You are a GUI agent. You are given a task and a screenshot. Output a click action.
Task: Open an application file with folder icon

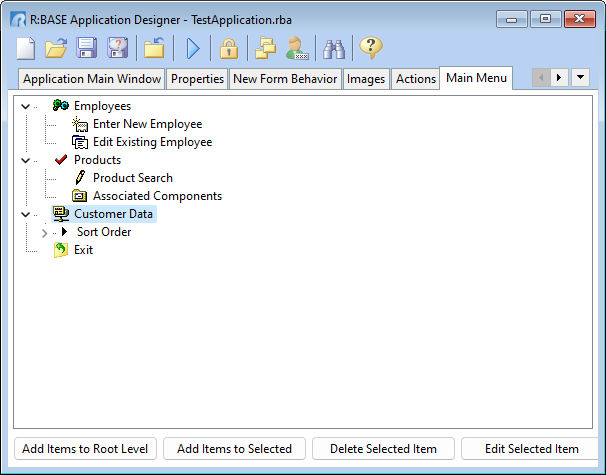pyautogui.click(x=56, y=48)
